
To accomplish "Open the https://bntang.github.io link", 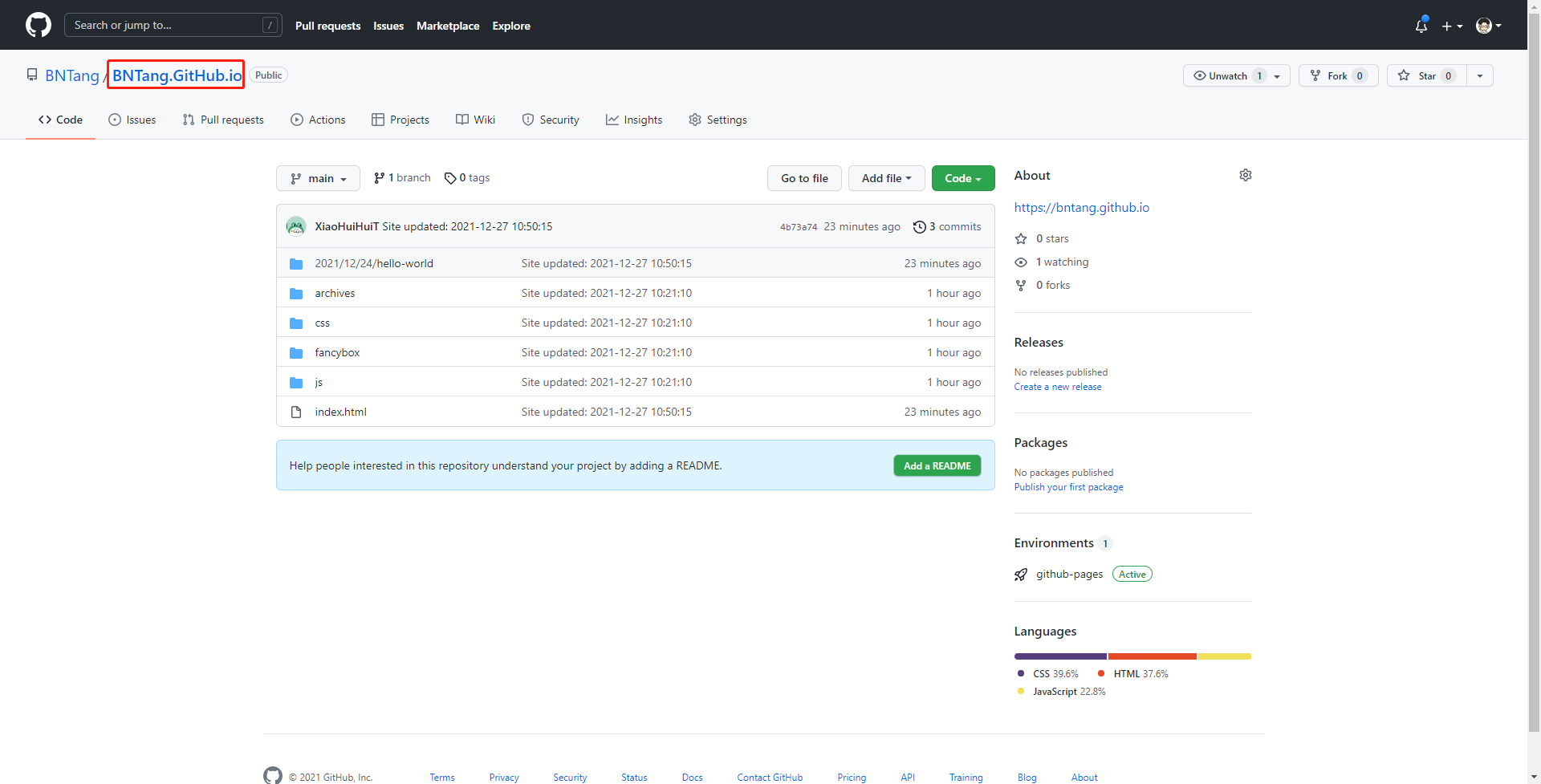I will coord(1081,207).
